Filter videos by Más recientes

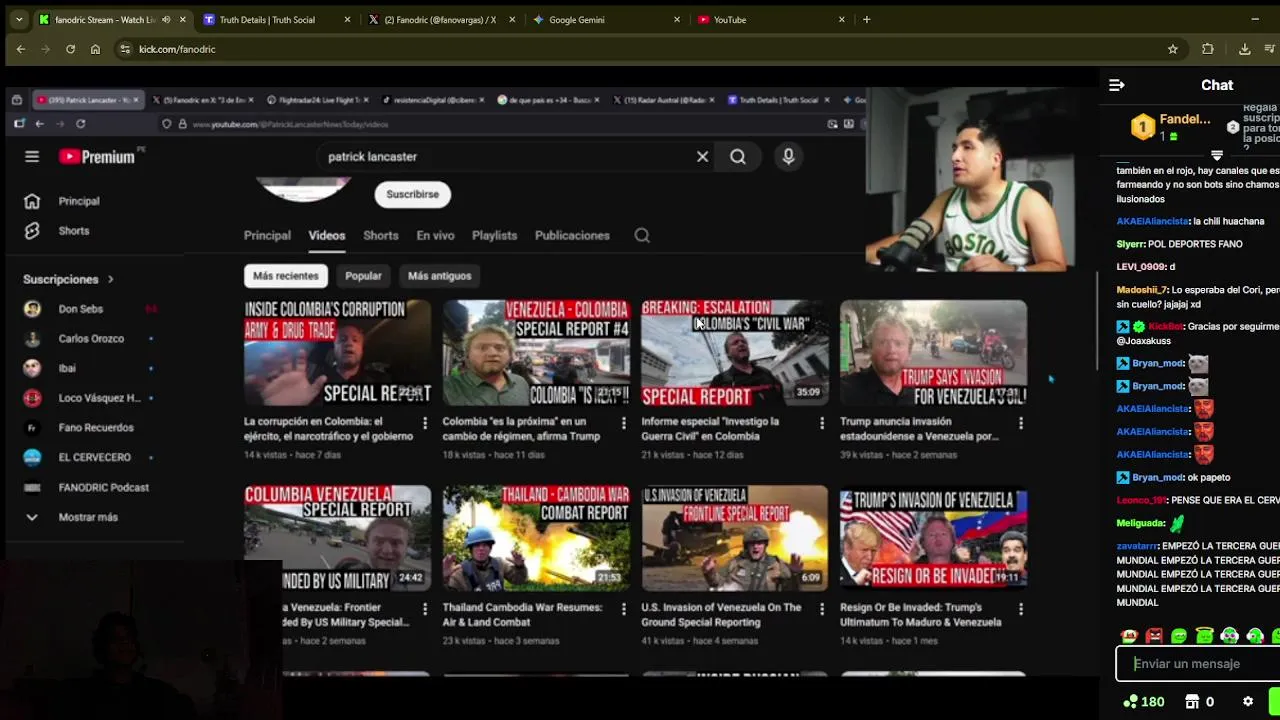[x=286, y=276]
